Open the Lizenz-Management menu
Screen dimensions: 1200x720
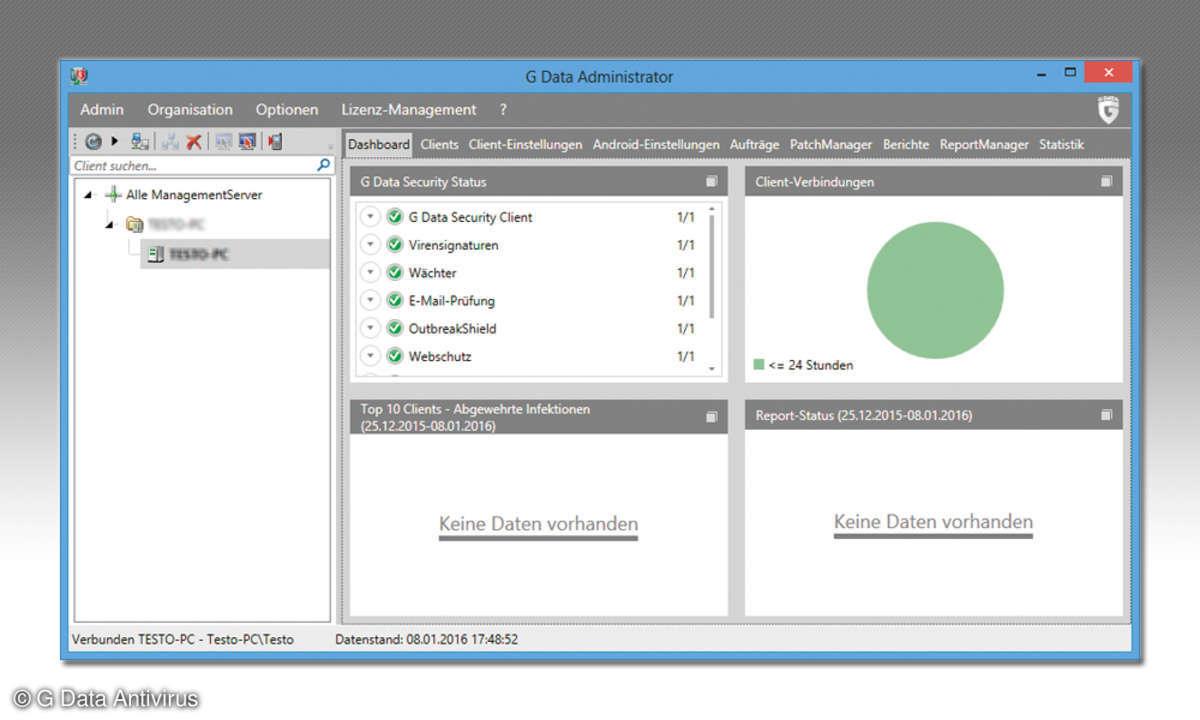(x=409, y=110)
